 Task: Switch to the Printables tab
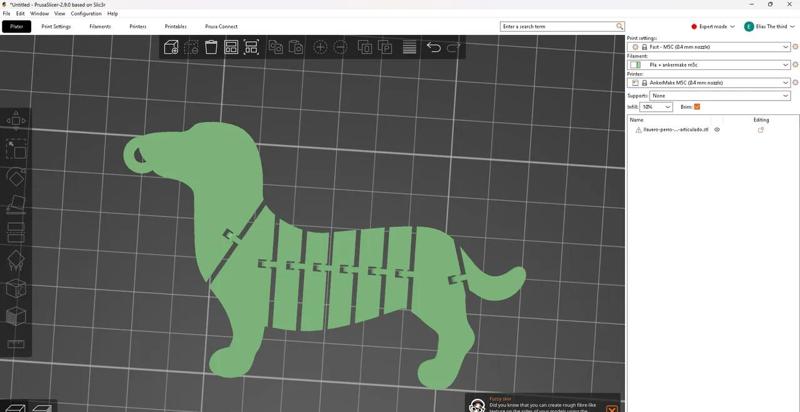pos(176,27)
